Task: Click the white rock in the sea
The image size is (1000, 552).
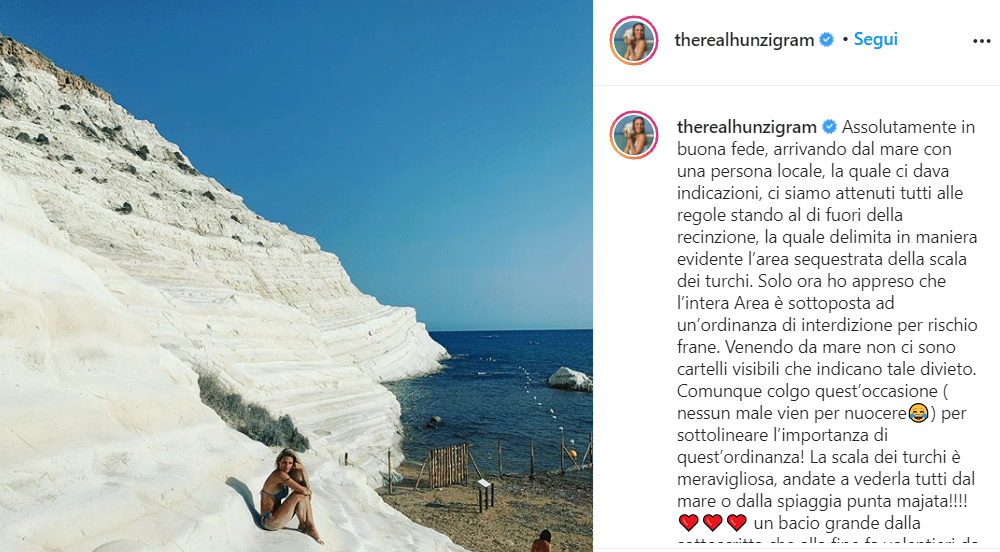Action: (x=570, y=379)
